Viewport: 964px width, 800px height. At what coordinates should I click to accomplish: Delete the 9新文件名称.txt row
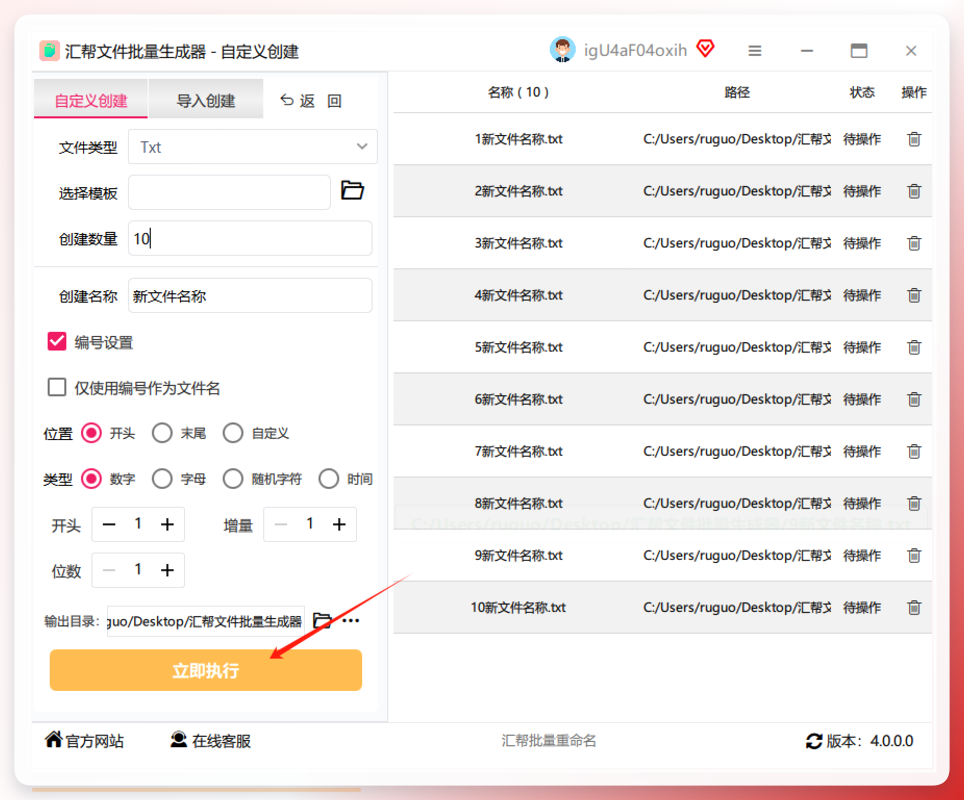click(914, 556)
